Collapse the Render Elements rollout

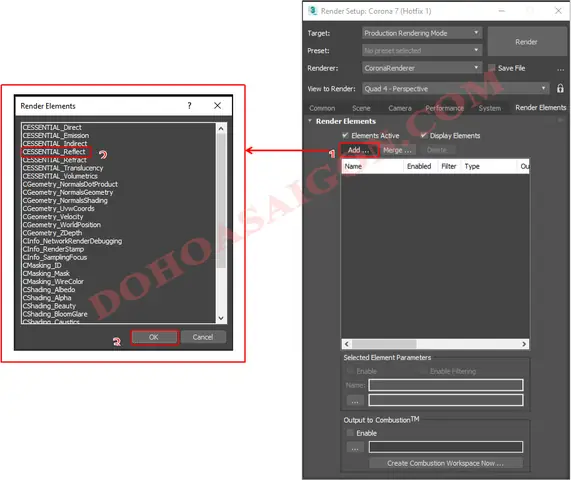click(x=310, y=121)
